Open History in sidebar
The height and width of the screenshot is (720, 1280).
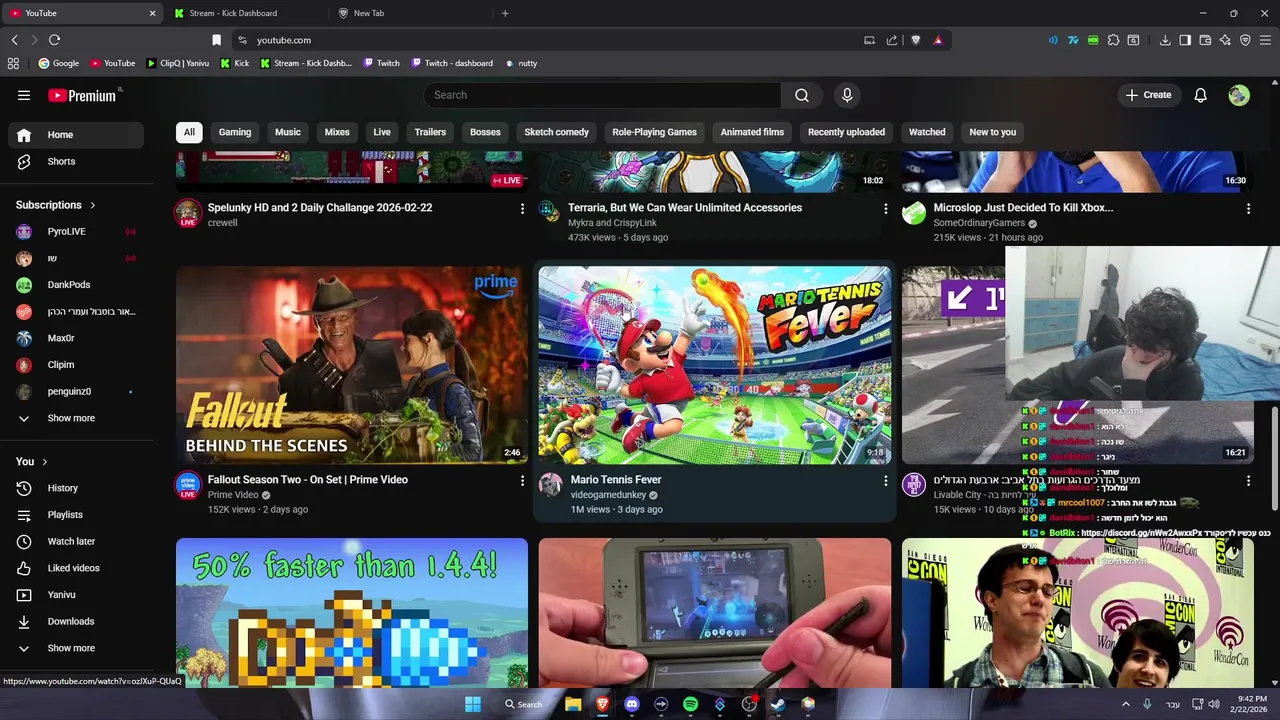pyautogui.click(x=76, y=488)
